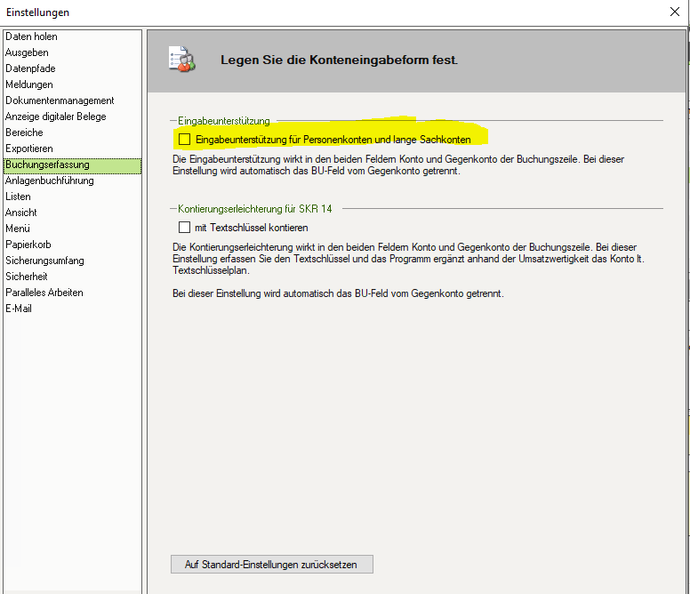690x594 pixels.
Task: Close the Einstellungen dialog window
Action: click(674, 12)
